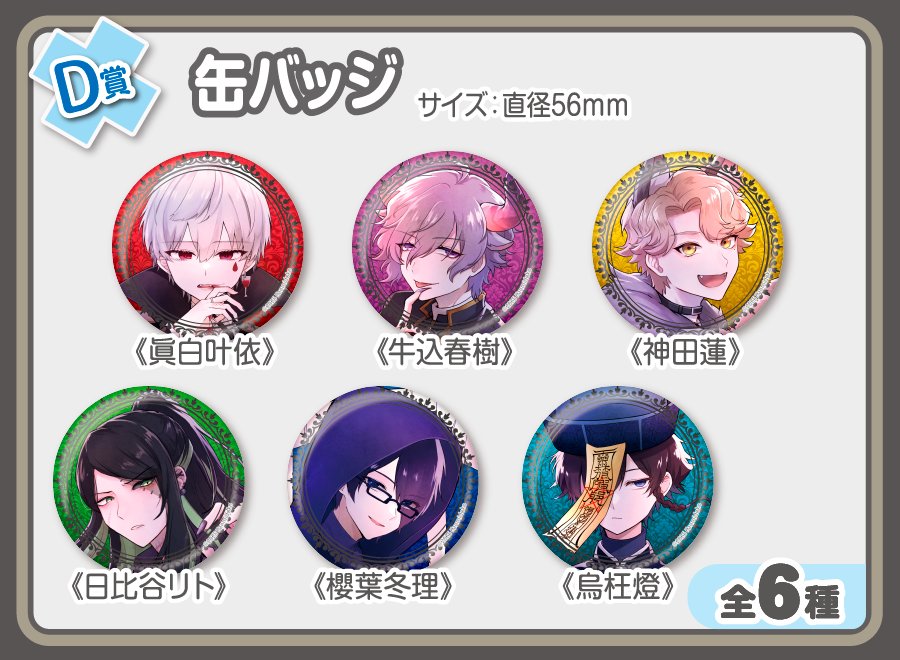
Task: Click the name label 《牛込春樹》
Action: pos(444,352)
